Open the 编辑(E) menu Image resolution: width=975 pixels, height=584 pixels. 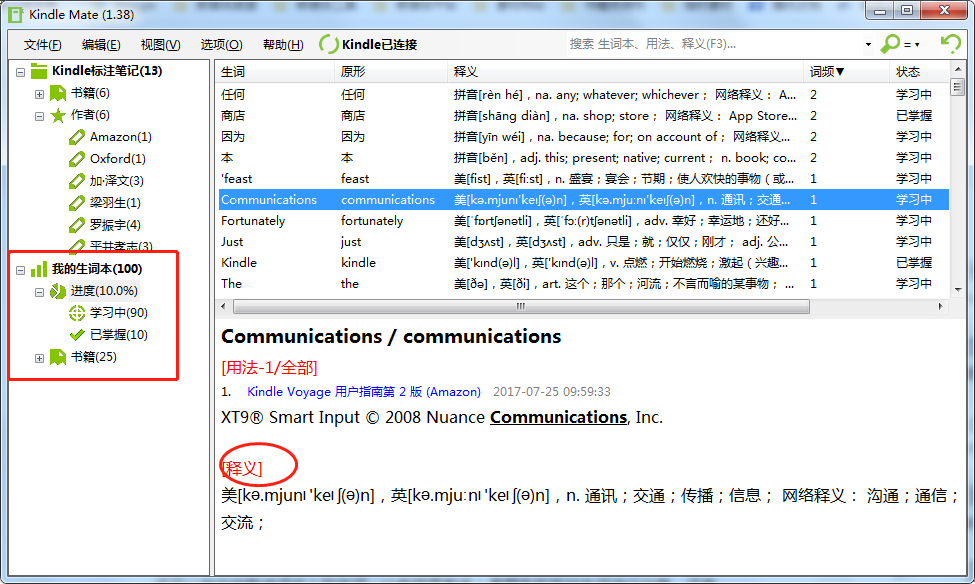pyautogui.click(x=101, y=45)
